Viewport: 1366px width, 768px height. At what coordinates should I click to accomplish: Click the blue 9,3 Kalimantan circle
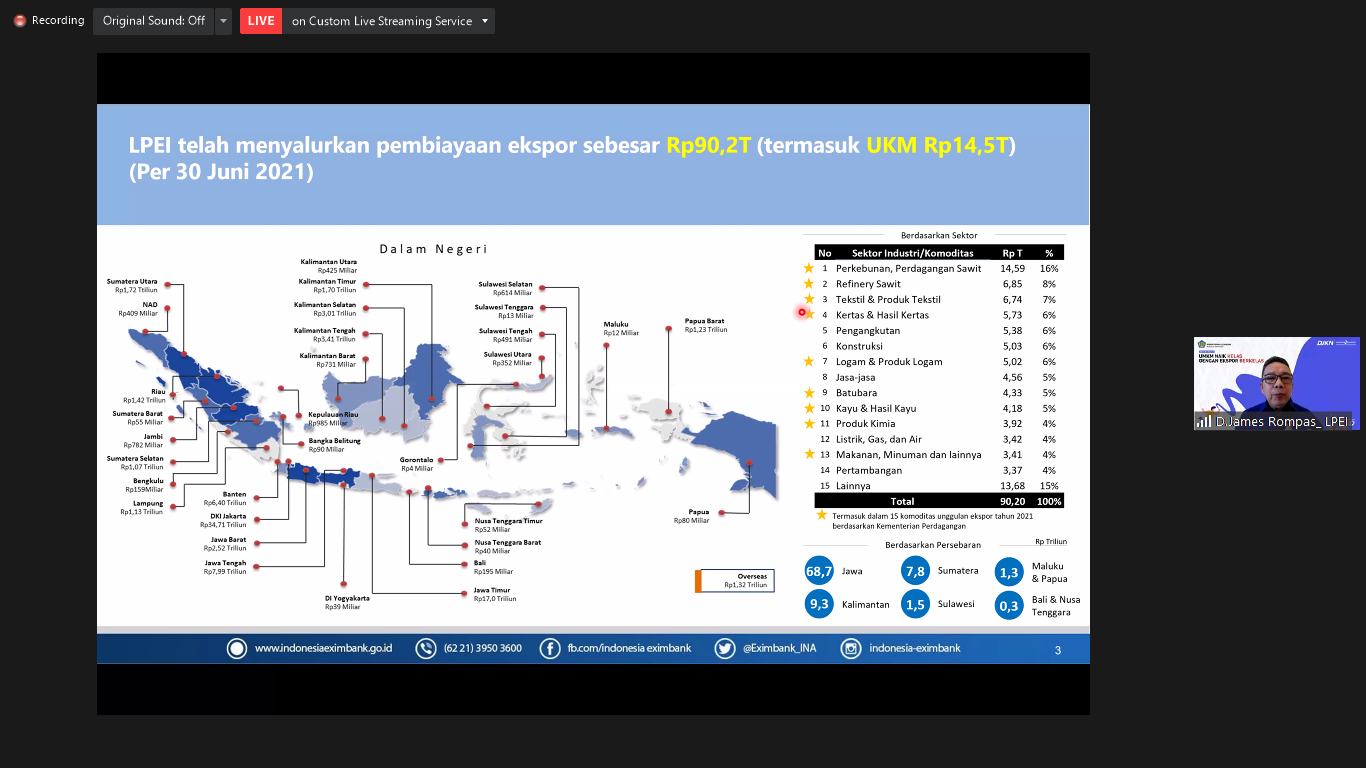(819, 604)
